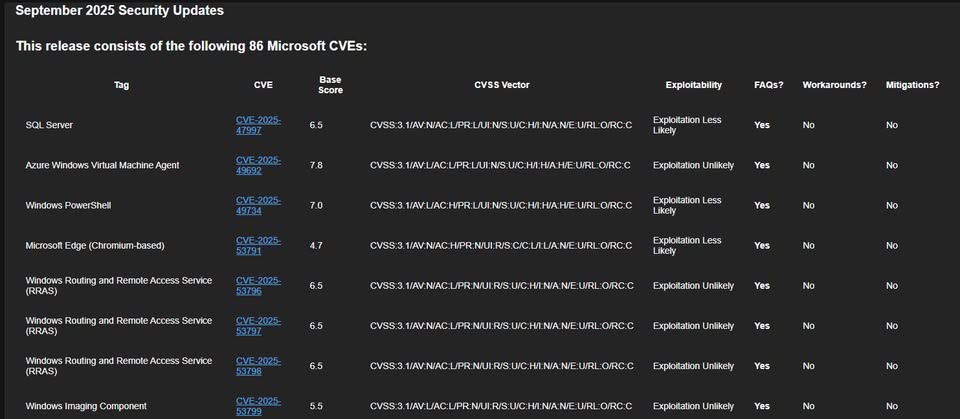960x419 pixels.
Task: Click the FAQs? column header
Action: (768, 85)
